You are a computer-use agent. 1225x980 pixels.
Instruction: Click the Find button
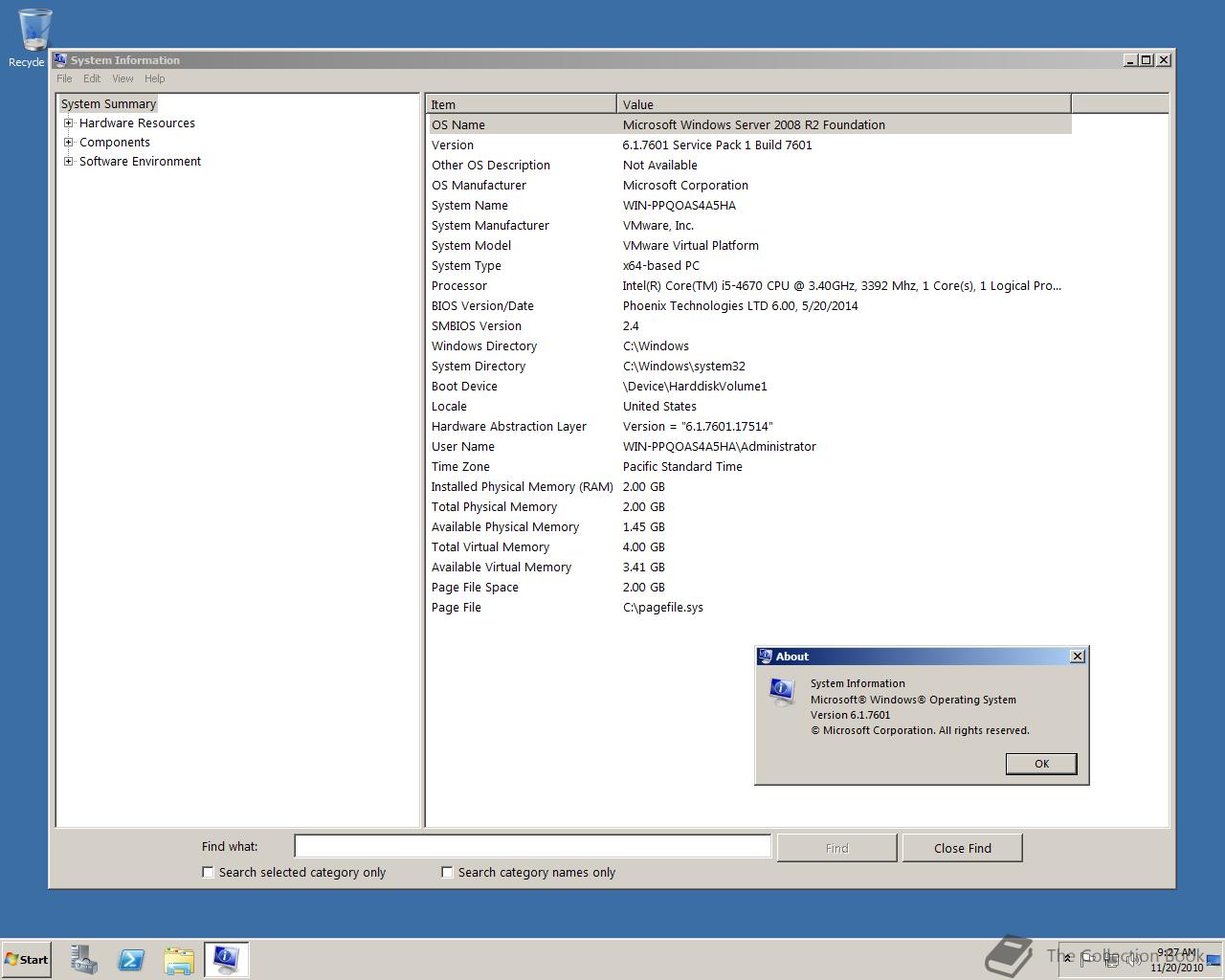tap(836, 848)
